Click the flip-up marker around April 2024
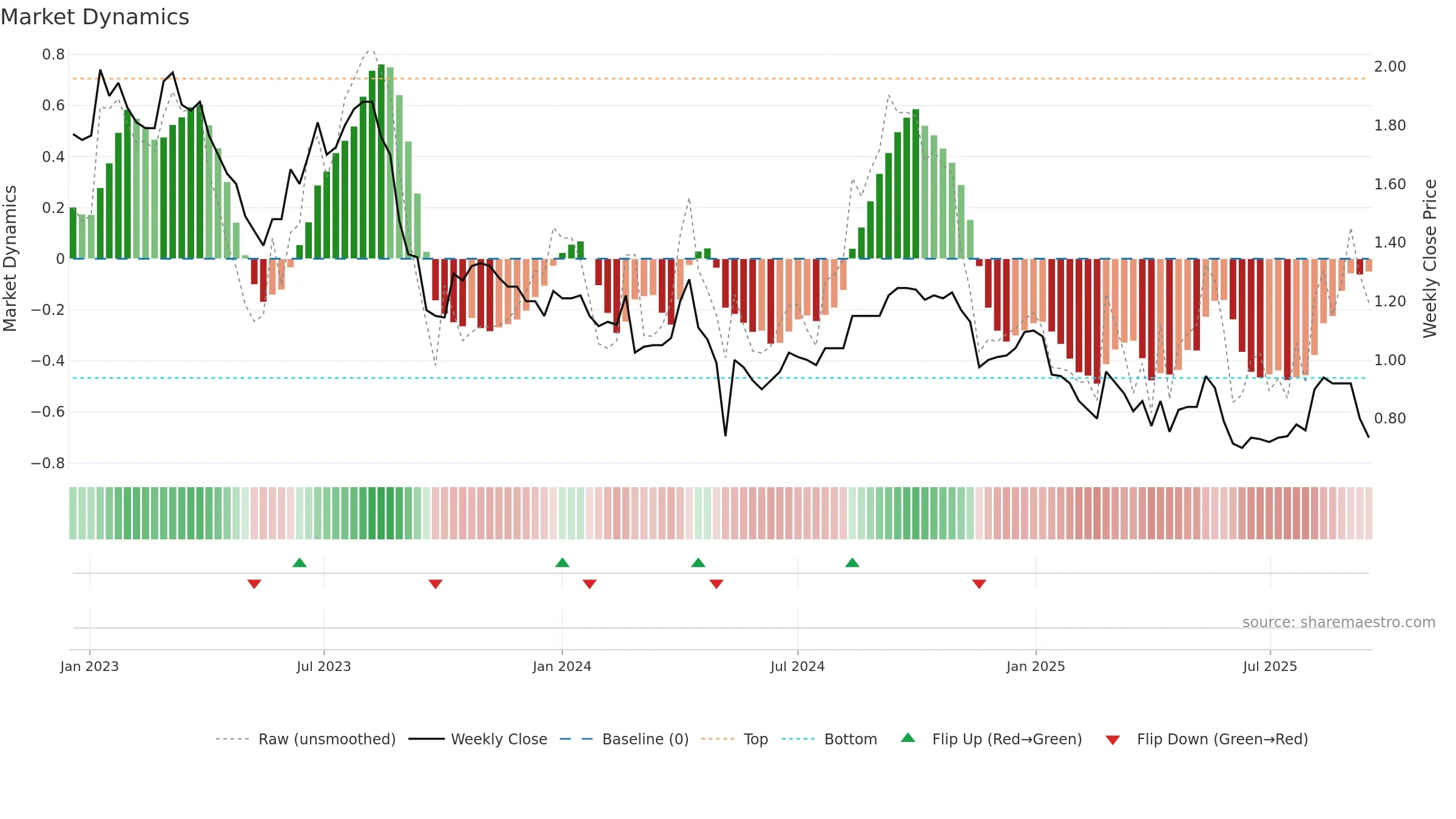The image size is (1456, 819). (698, 562)
